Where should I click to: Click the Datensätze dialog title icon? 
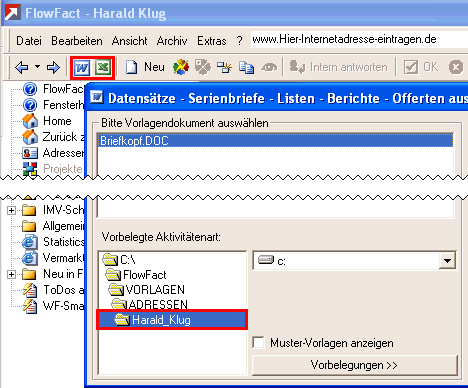click(x=97, y=97)
